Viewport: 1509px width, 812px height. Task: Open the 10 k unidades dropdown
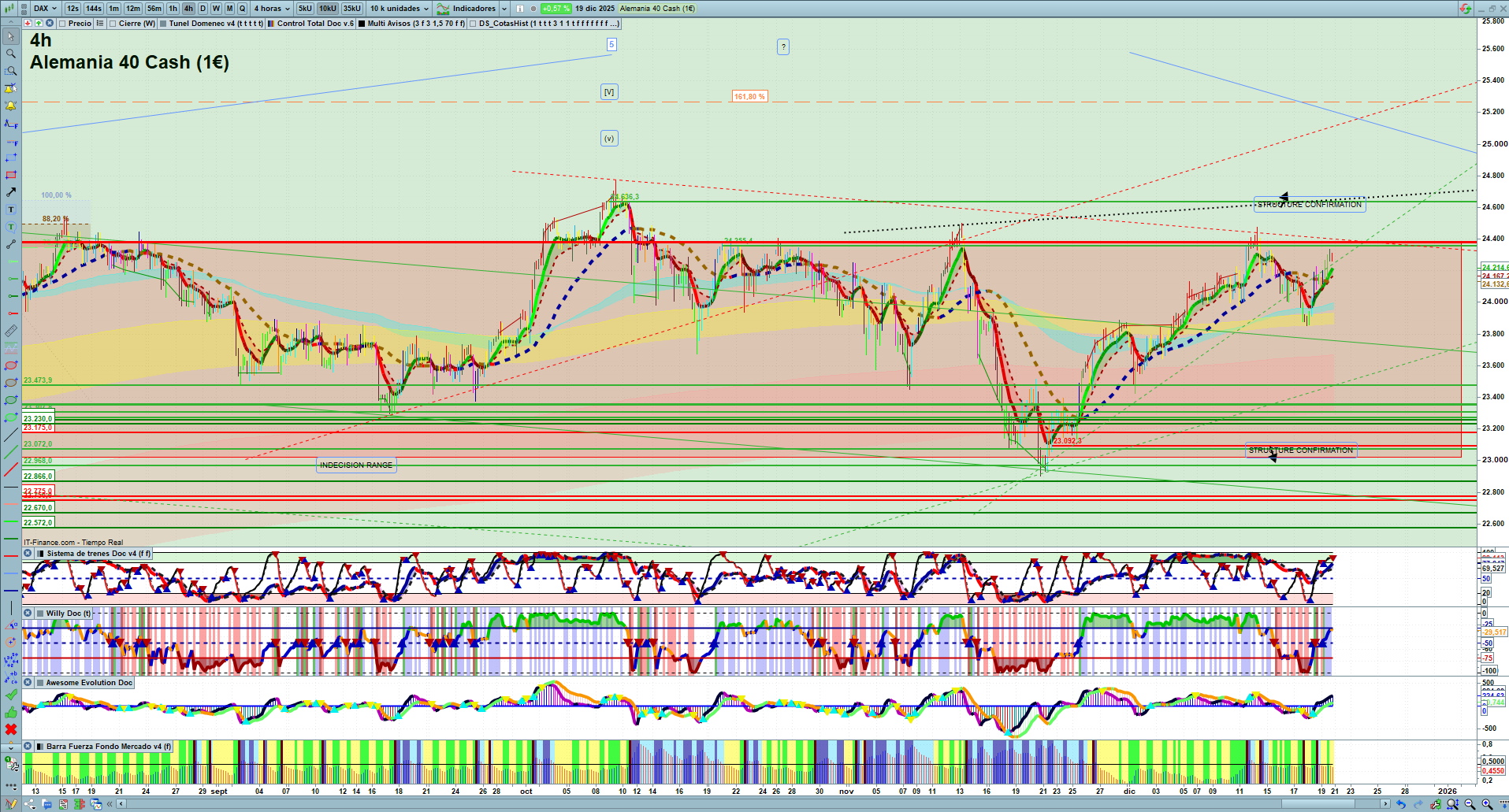(400, 9)
